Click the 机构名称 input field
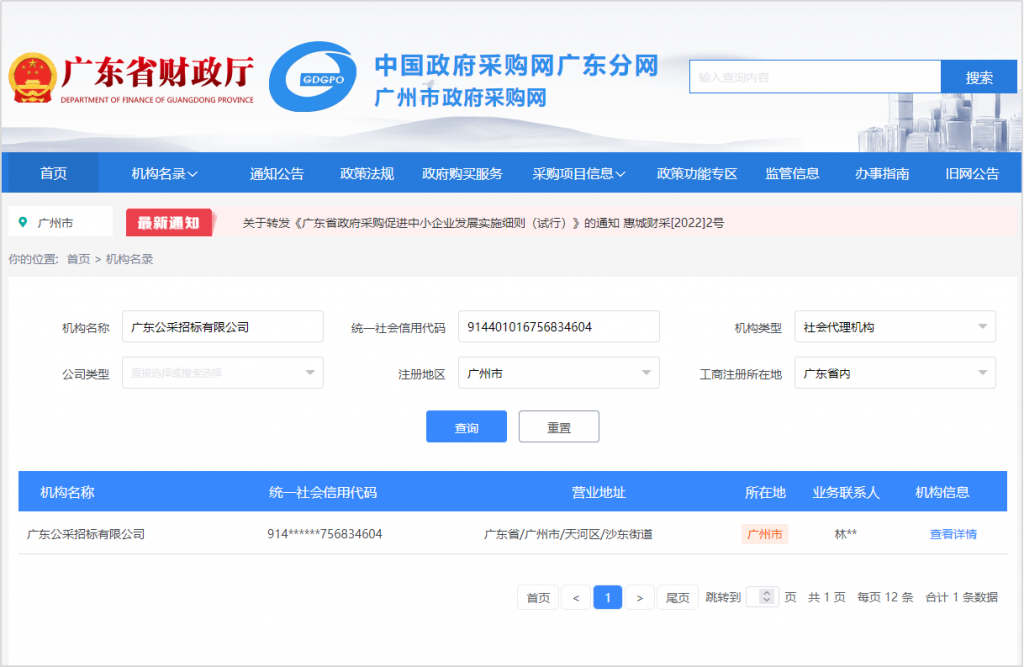The width and height of the screenshot is (1024, 667). click(x=222, y=327)
